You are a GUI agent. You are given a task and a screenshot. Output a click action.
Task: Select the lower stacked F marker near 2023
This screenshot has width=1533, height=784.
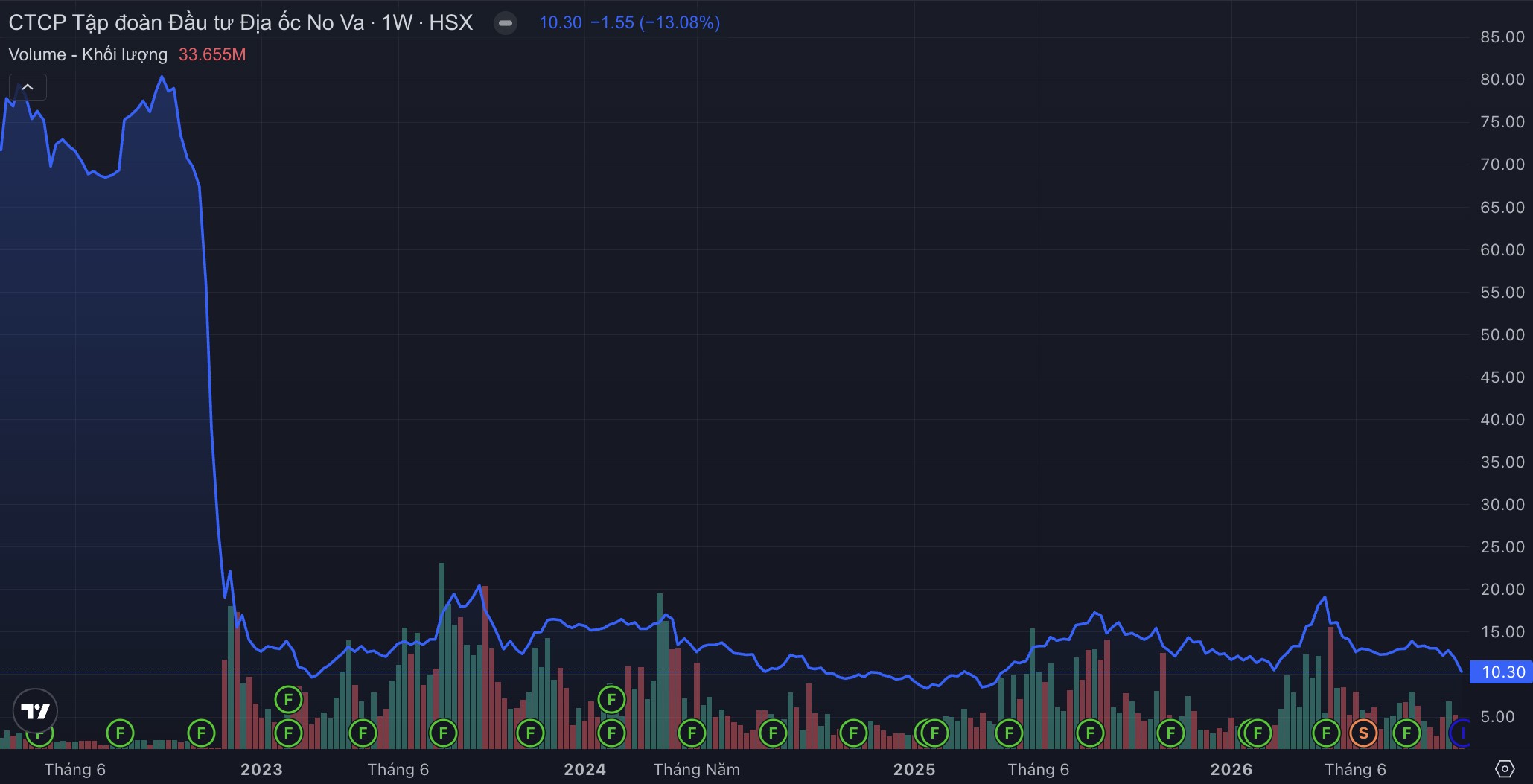coord(288,733)
